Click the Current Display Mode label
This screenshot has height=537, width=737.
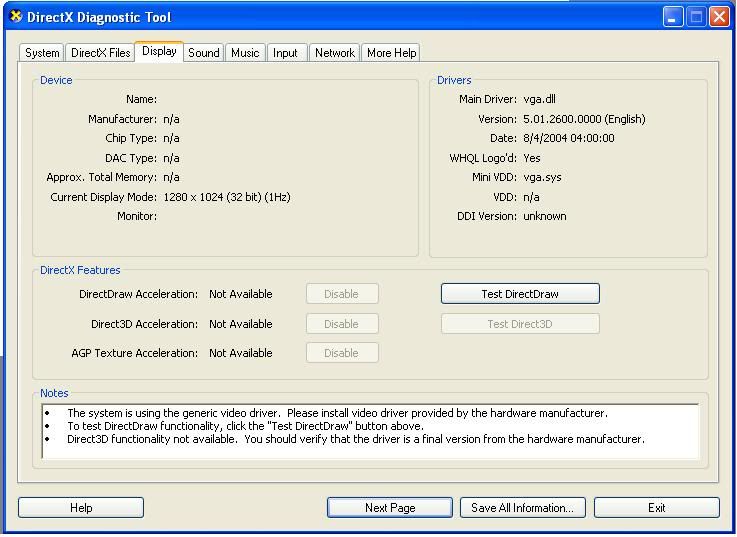pyautogui.click(x=103, y=197)
